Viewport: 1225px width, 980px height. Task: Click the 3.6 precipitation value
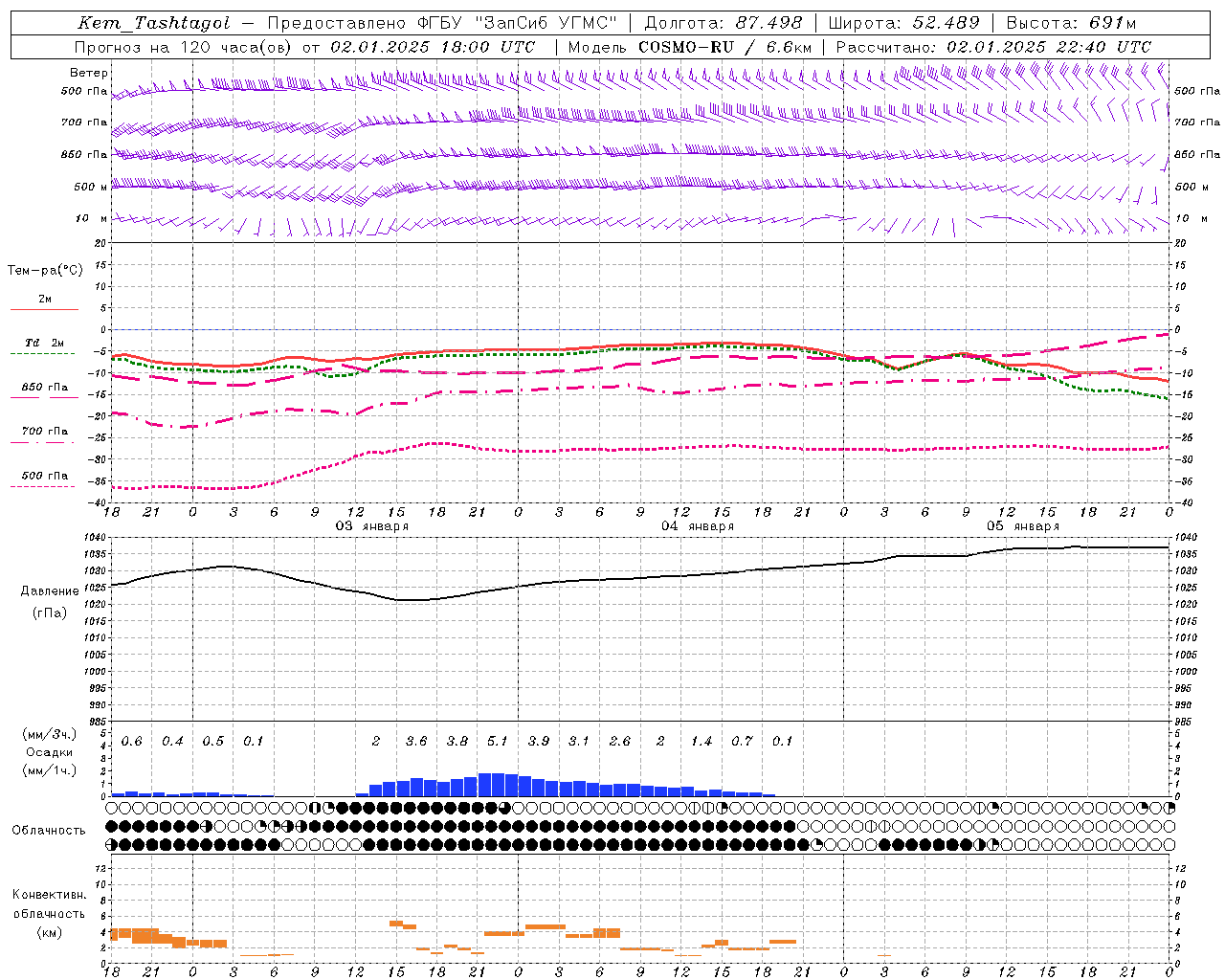416,741
